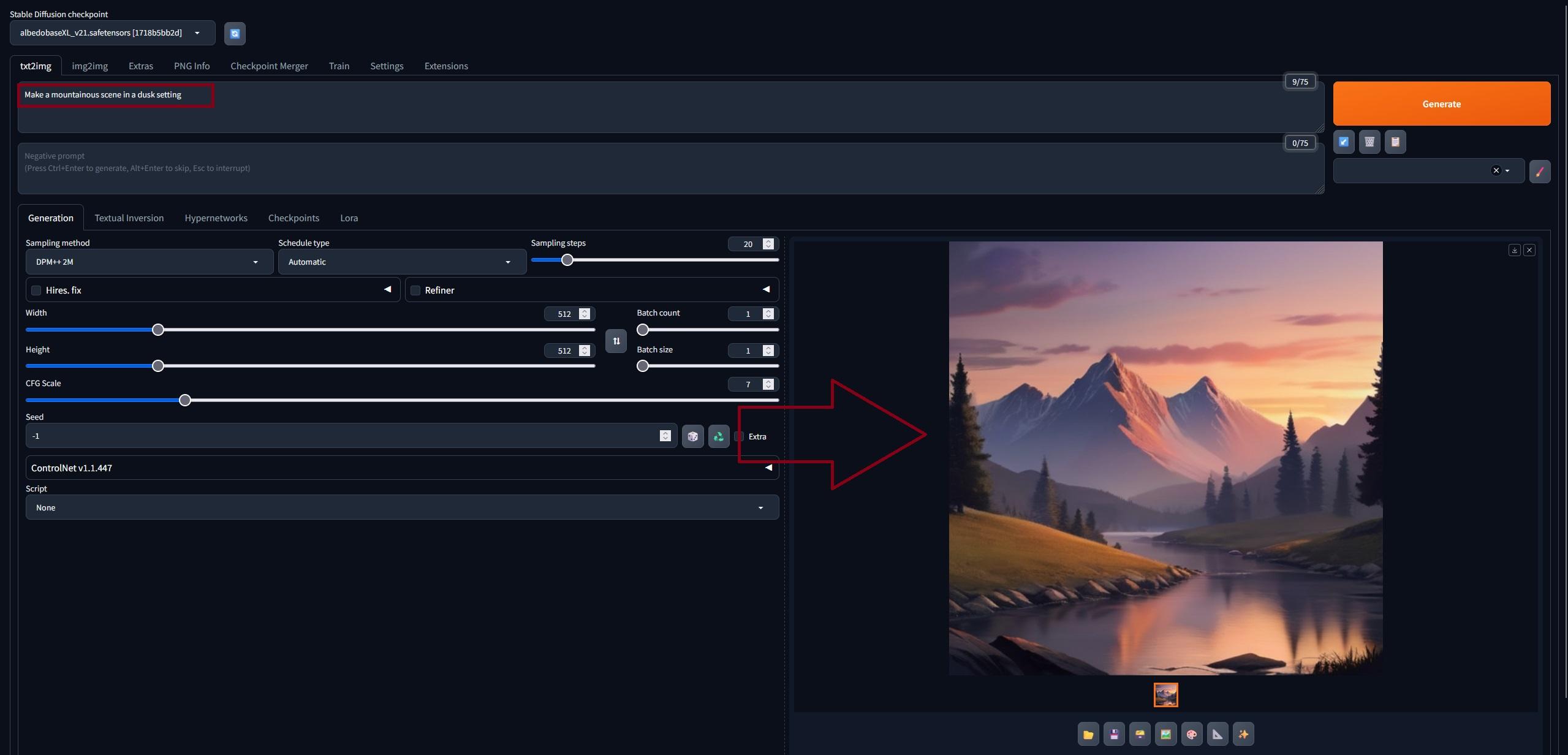Open the Script dropdown showing None
Screen dimensions: 1568x755
[x=402, y=507]
